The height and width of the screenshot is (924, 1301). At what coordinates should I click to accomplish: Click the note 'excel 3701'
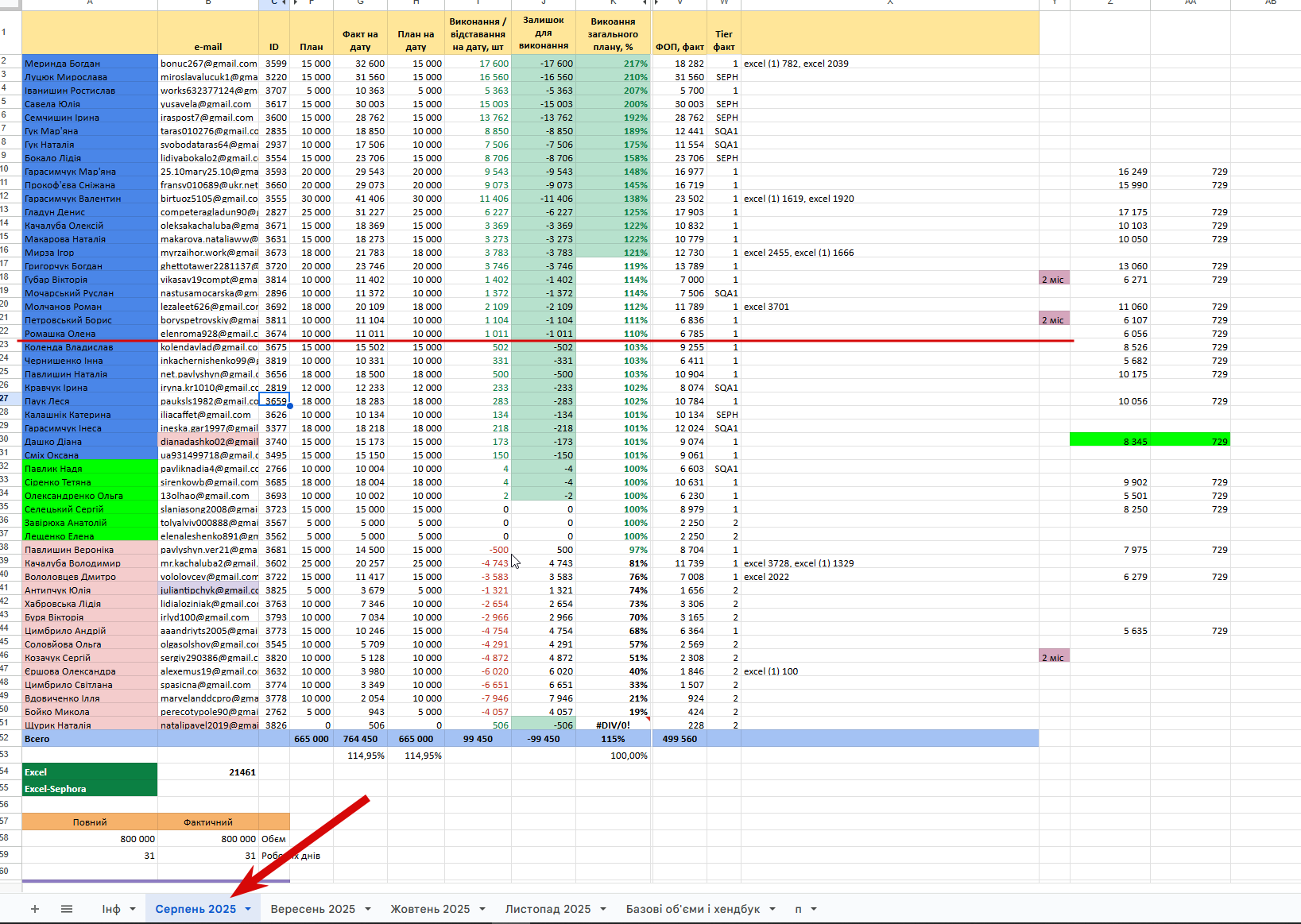[767, 307]
